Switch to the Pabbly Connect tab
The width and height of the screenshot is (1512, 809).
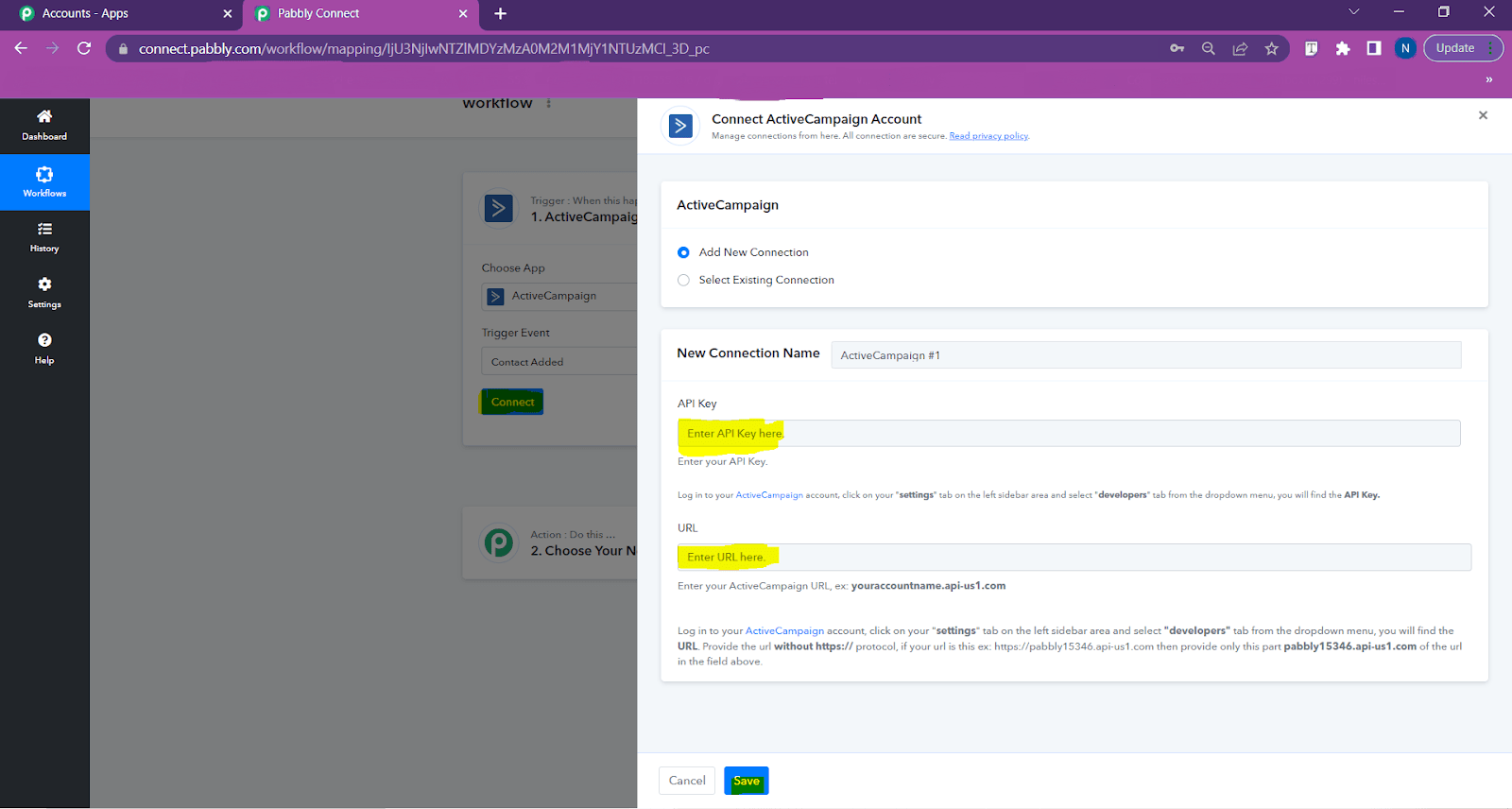(x=359, y=13)
